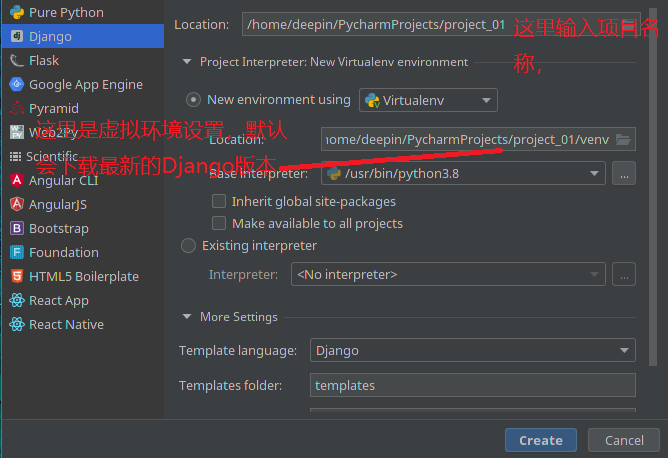This screenshot has height=458, width=668.
Task: Collapse the More Settings section
Action: point(187,317)
